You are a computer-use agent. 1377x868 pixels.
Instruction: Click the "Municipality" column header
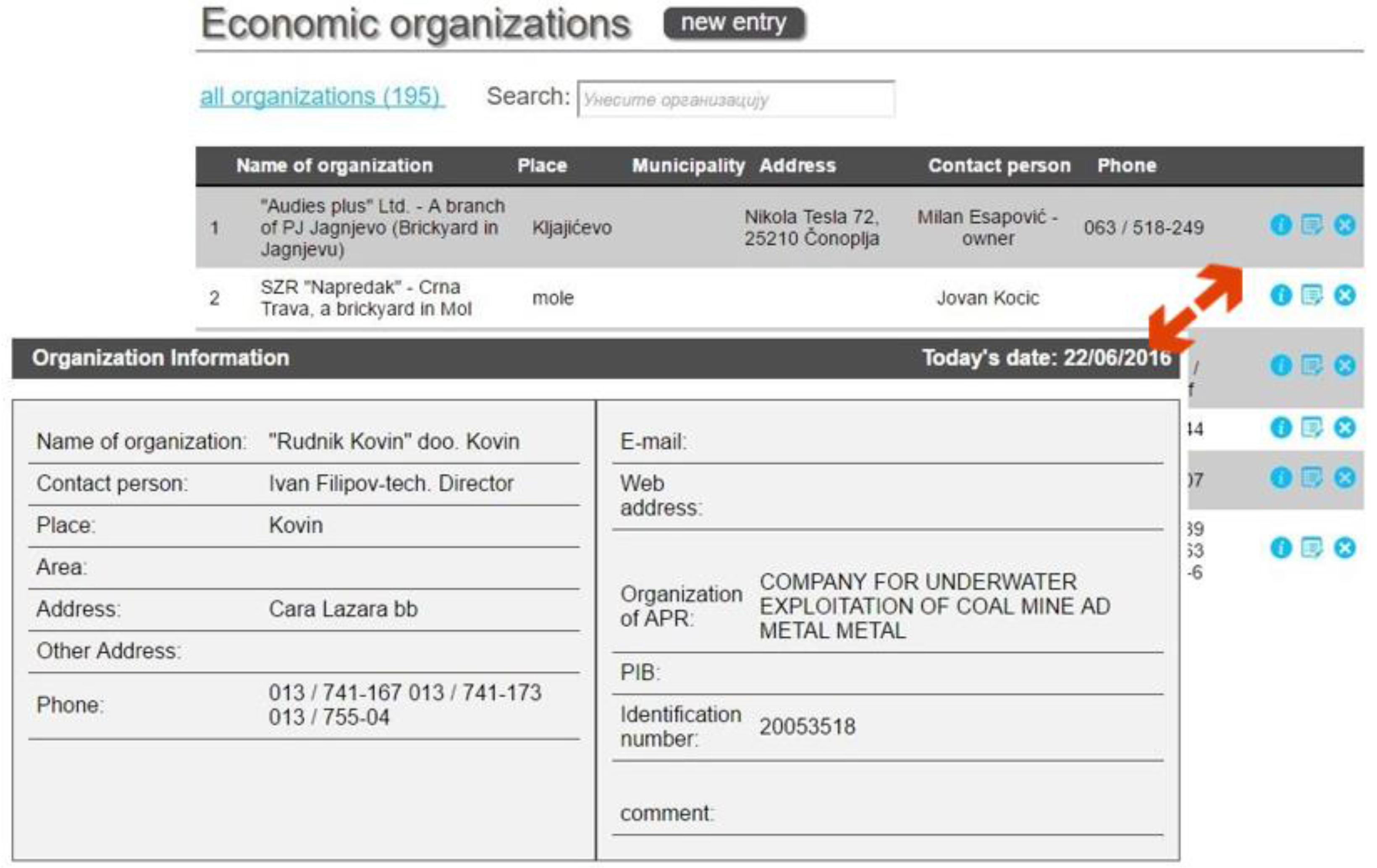pos(688,166)
